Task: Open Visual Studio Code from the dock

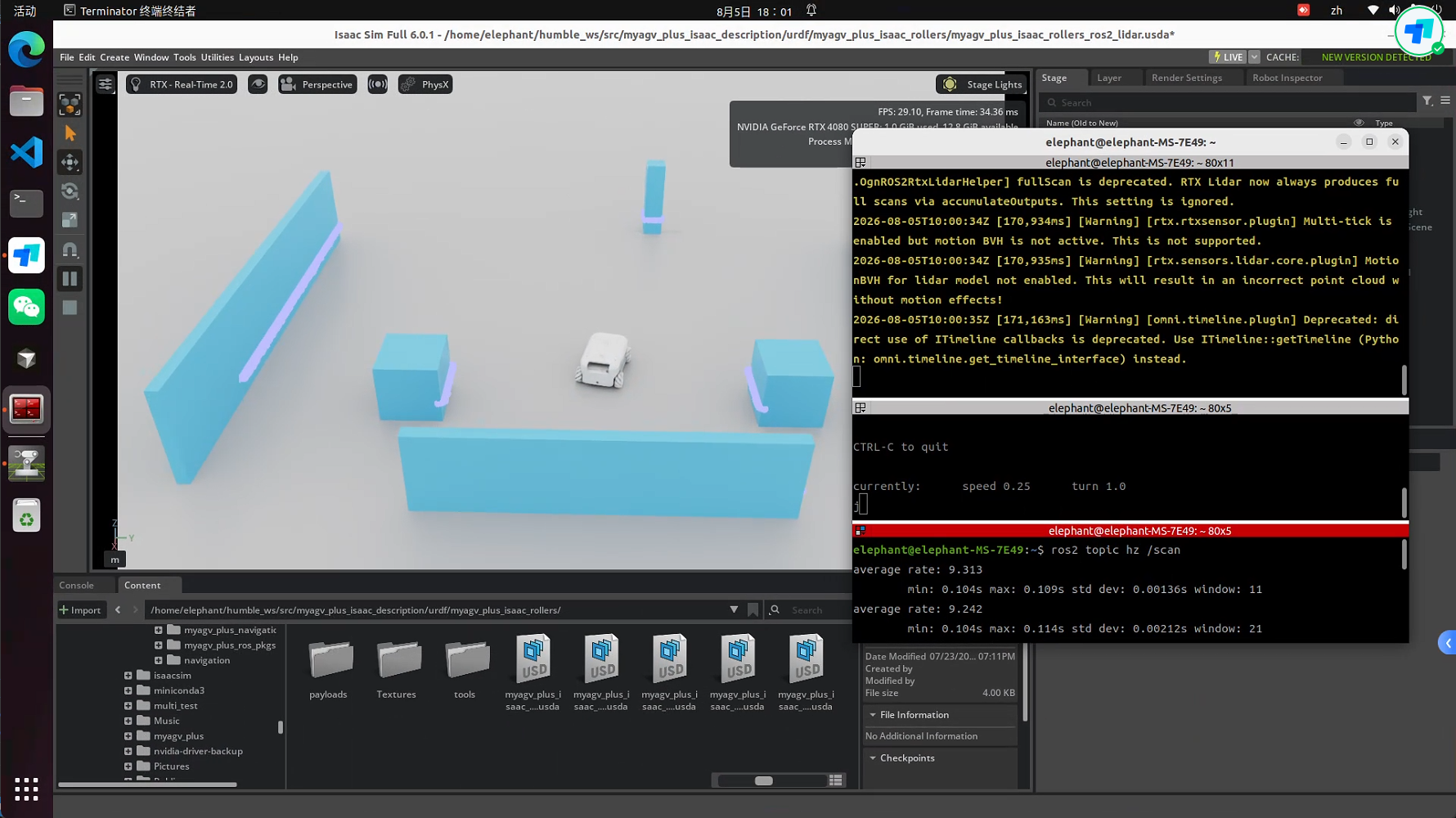Action: [x=26, y=152]
